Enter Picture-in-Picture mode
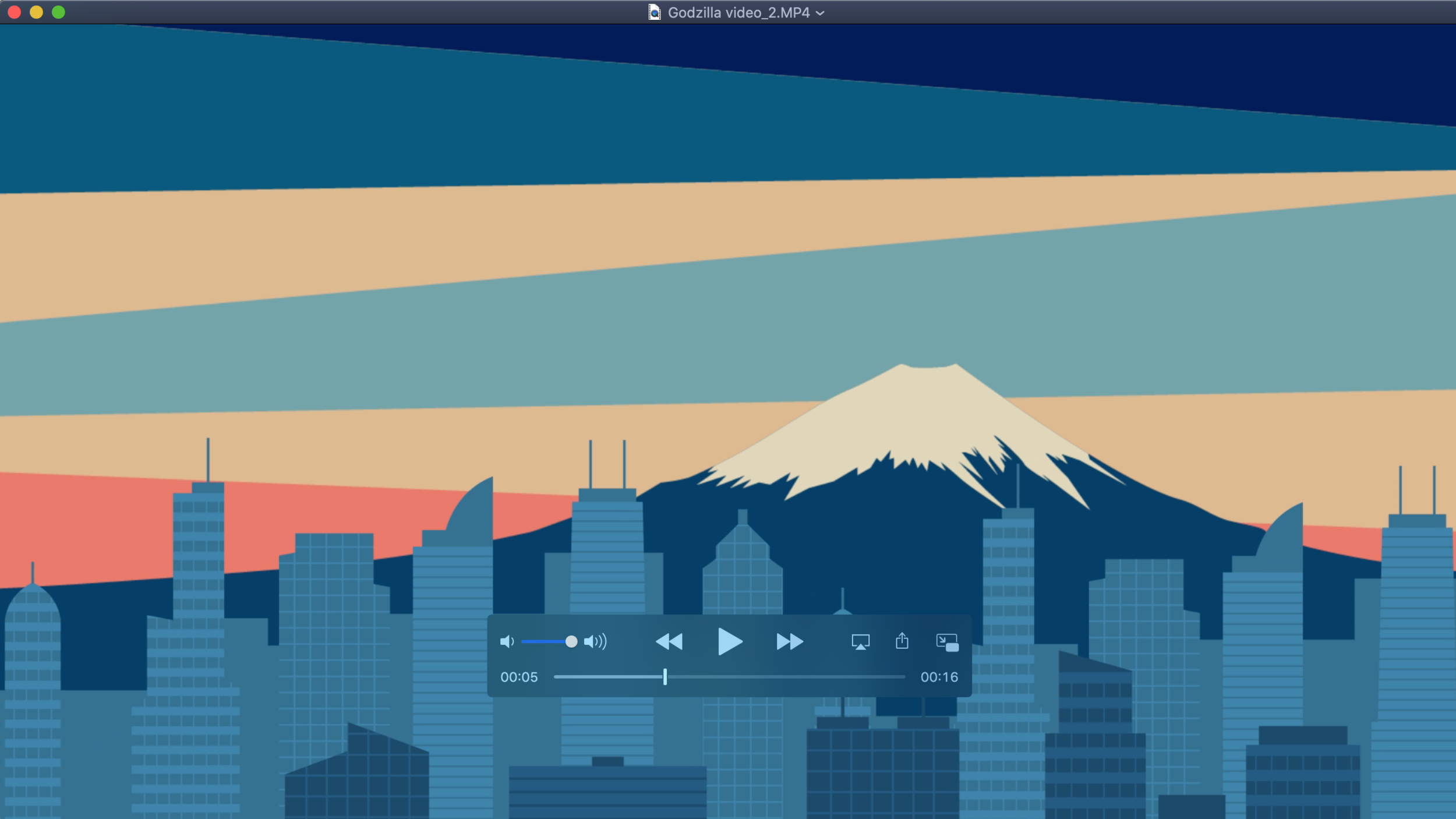This screenshot has height=819, width=1456. (948, 643)
